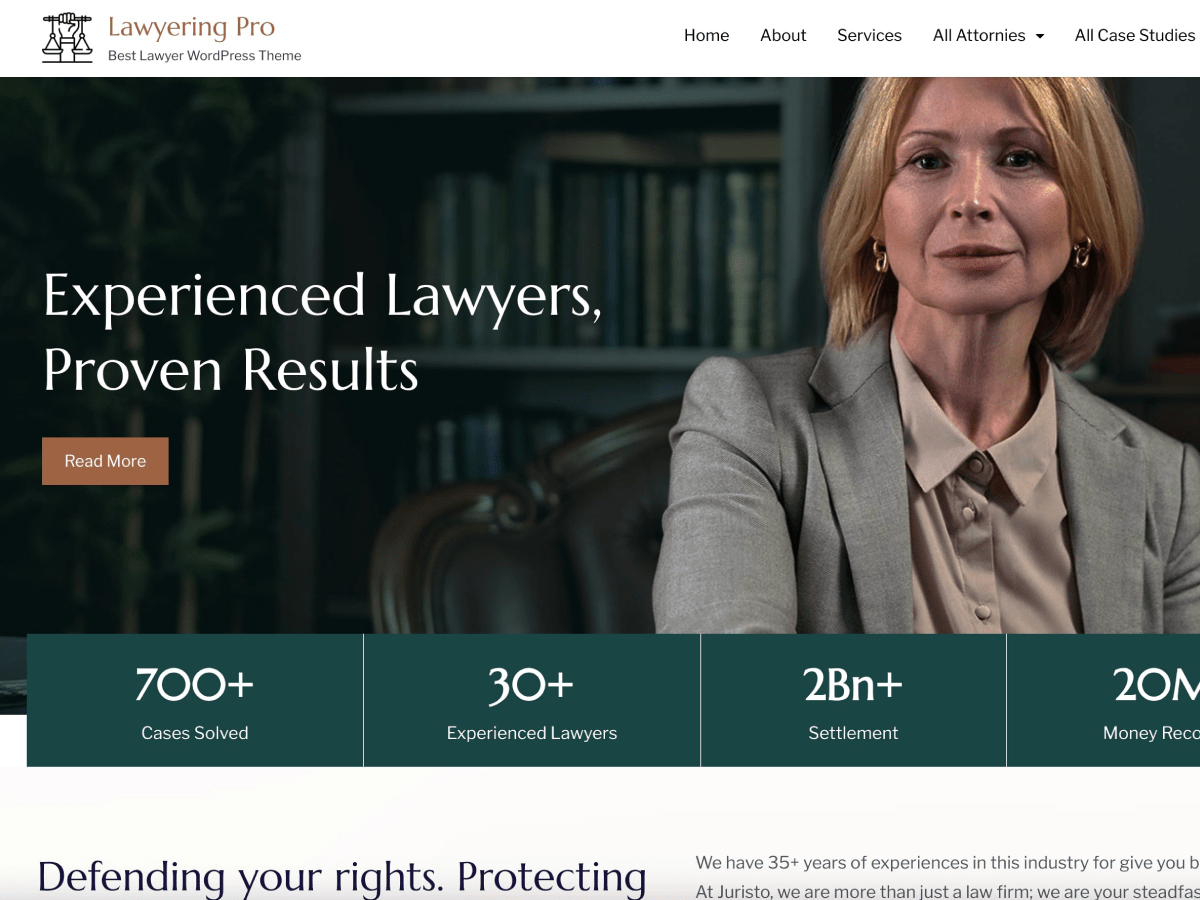Click the Read More button

coord(105,461)
